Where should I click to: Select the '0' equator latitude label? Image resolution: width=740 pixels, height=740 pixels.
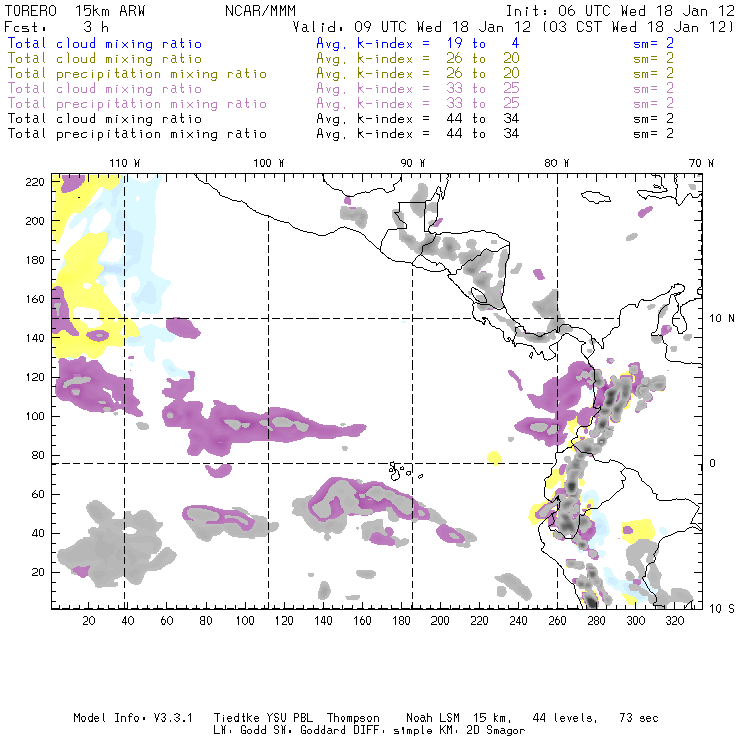(x=712, y=463)
